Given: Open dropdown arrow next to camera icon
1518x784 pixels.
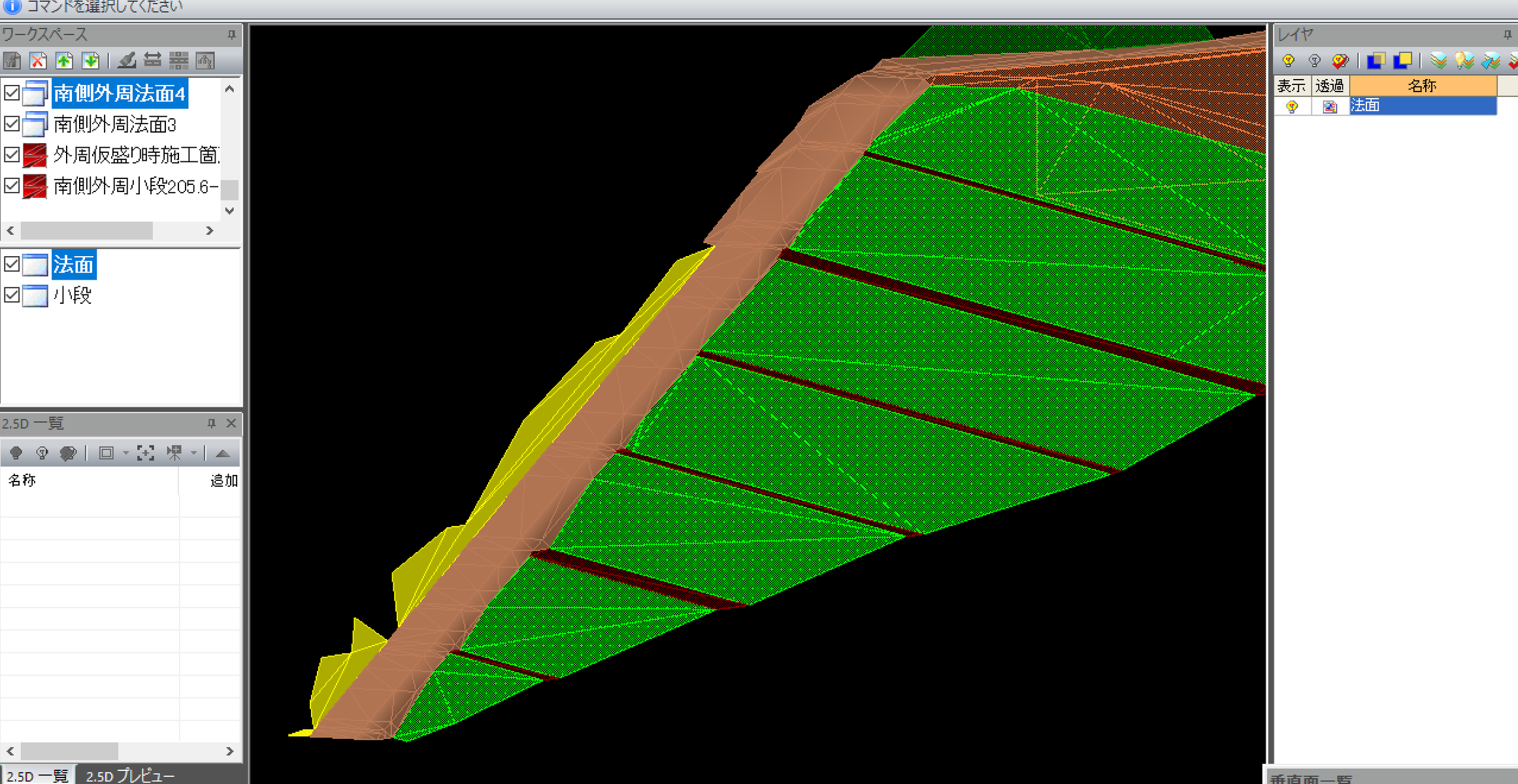Looking at the screenshot, I should tap(193, 453).
